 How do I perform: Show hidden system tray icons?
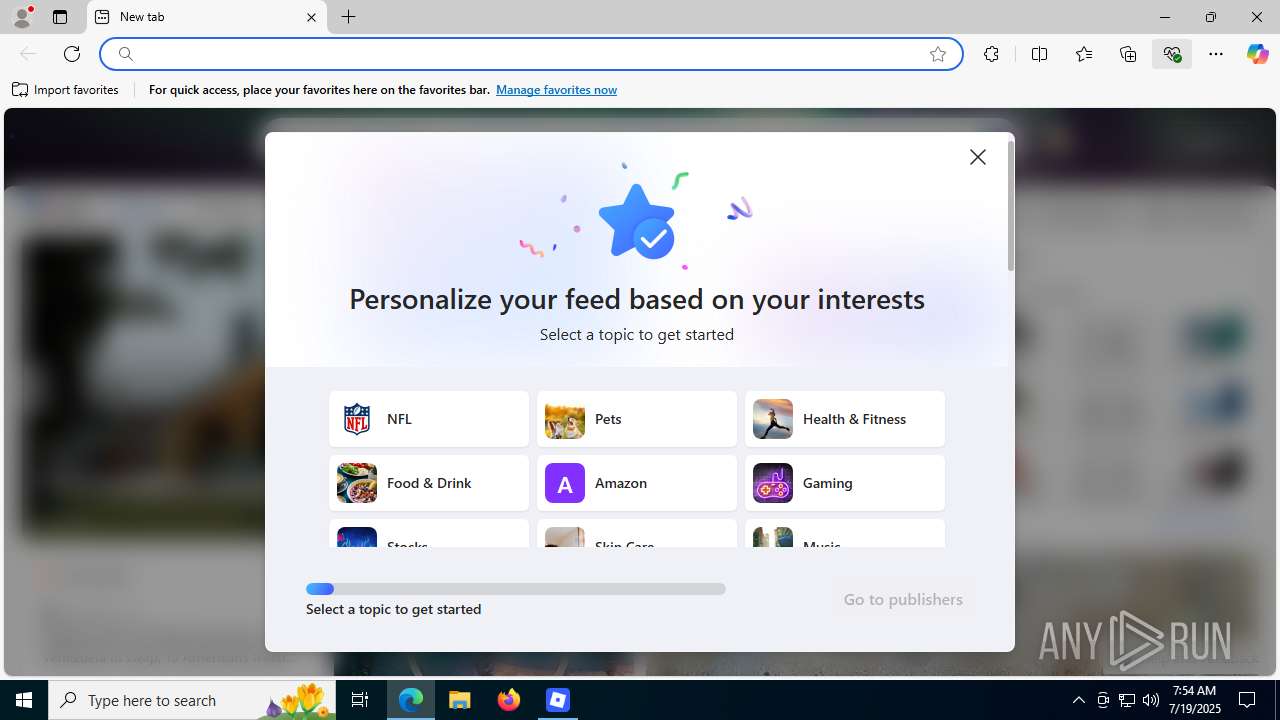tap(1078, 700)
